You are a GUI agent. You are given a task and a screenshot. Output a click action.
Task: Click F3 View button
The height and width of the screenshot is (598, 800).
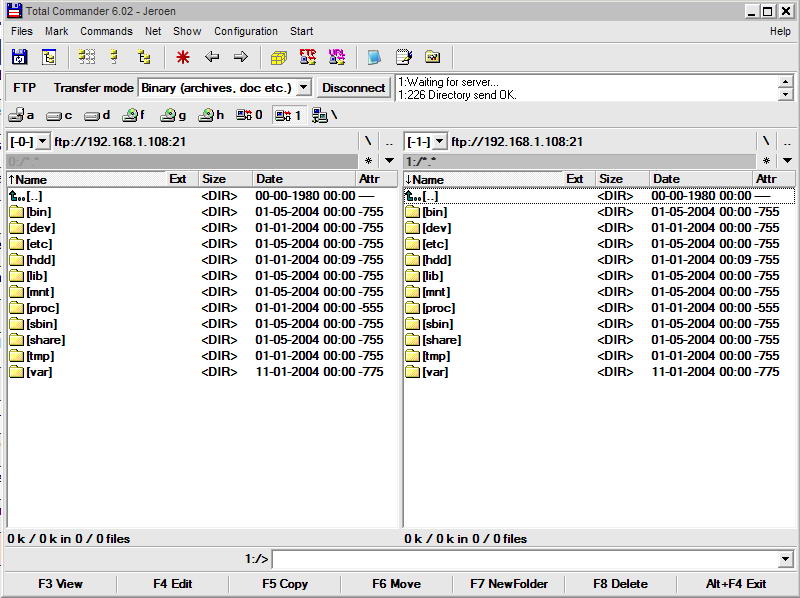pyautogui.click(x=60, y=584)
